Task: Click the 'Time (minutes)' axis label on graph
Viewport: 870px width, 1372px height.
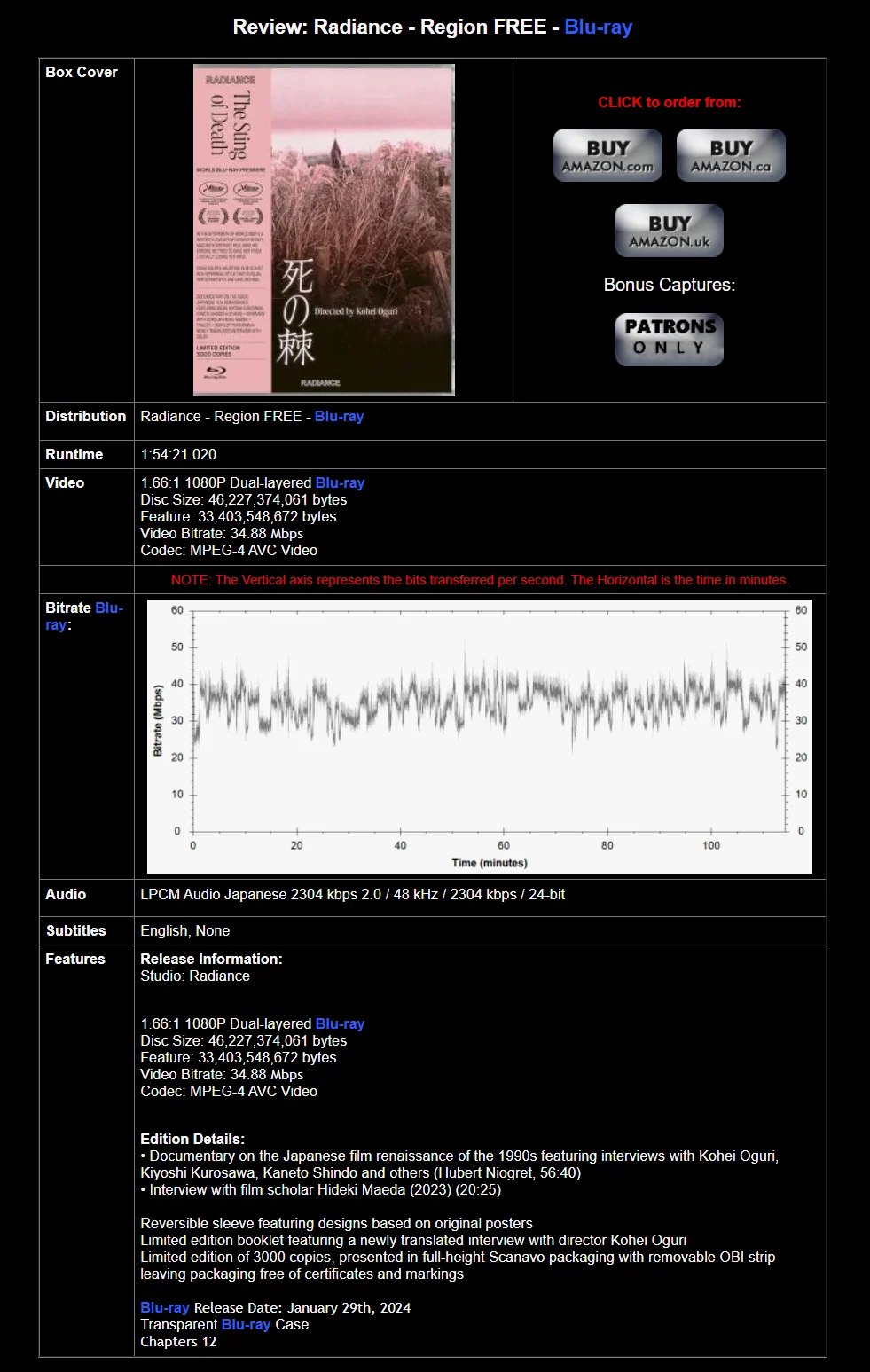Action: coord(490,863)
